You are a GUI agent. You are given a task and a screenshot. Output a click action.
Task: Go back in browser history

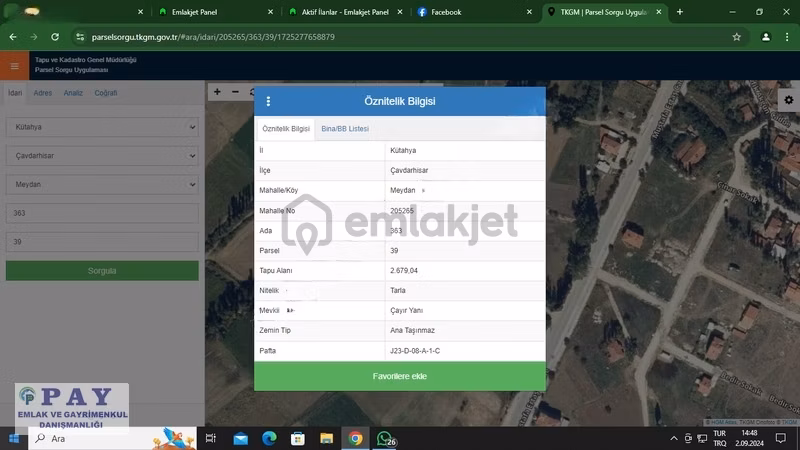coord(13,37)
